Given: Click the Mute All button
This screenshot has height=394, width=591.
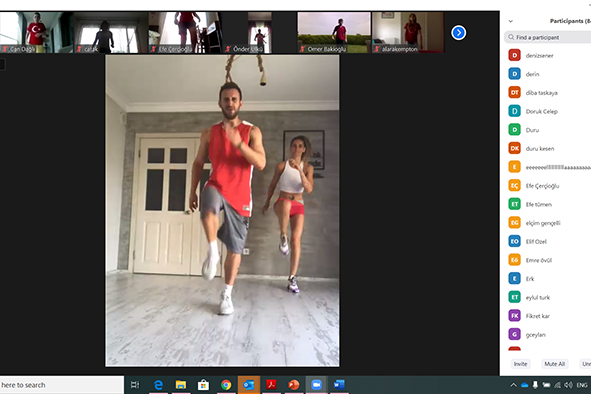Looking at the screenshot, I should (x=554, y=364).
